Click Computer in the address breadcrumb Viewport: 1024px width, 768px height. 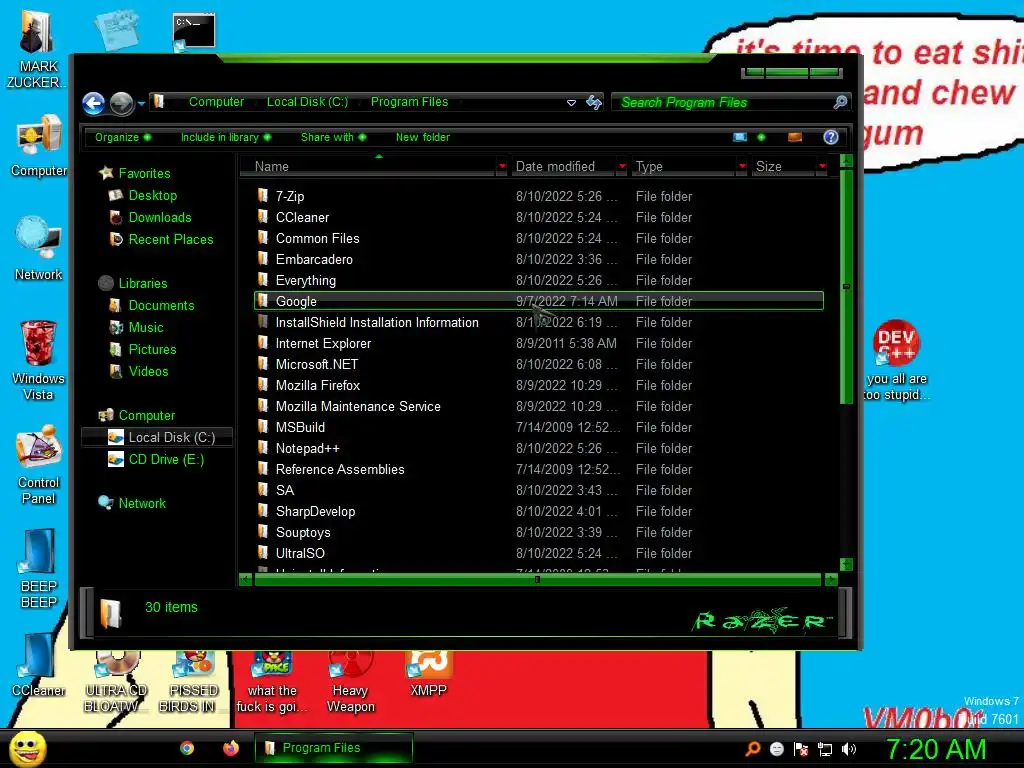point(216,102)
